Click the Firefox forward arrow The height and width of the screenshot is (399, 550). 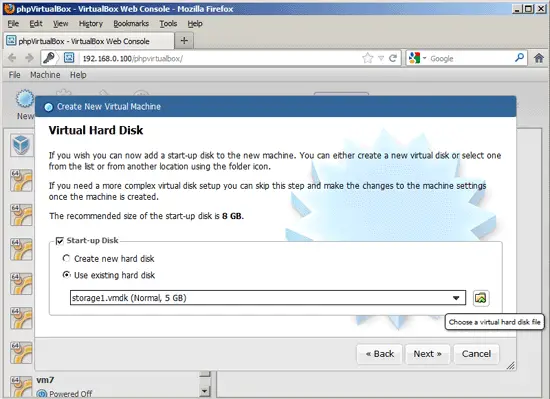coord(29,58)
